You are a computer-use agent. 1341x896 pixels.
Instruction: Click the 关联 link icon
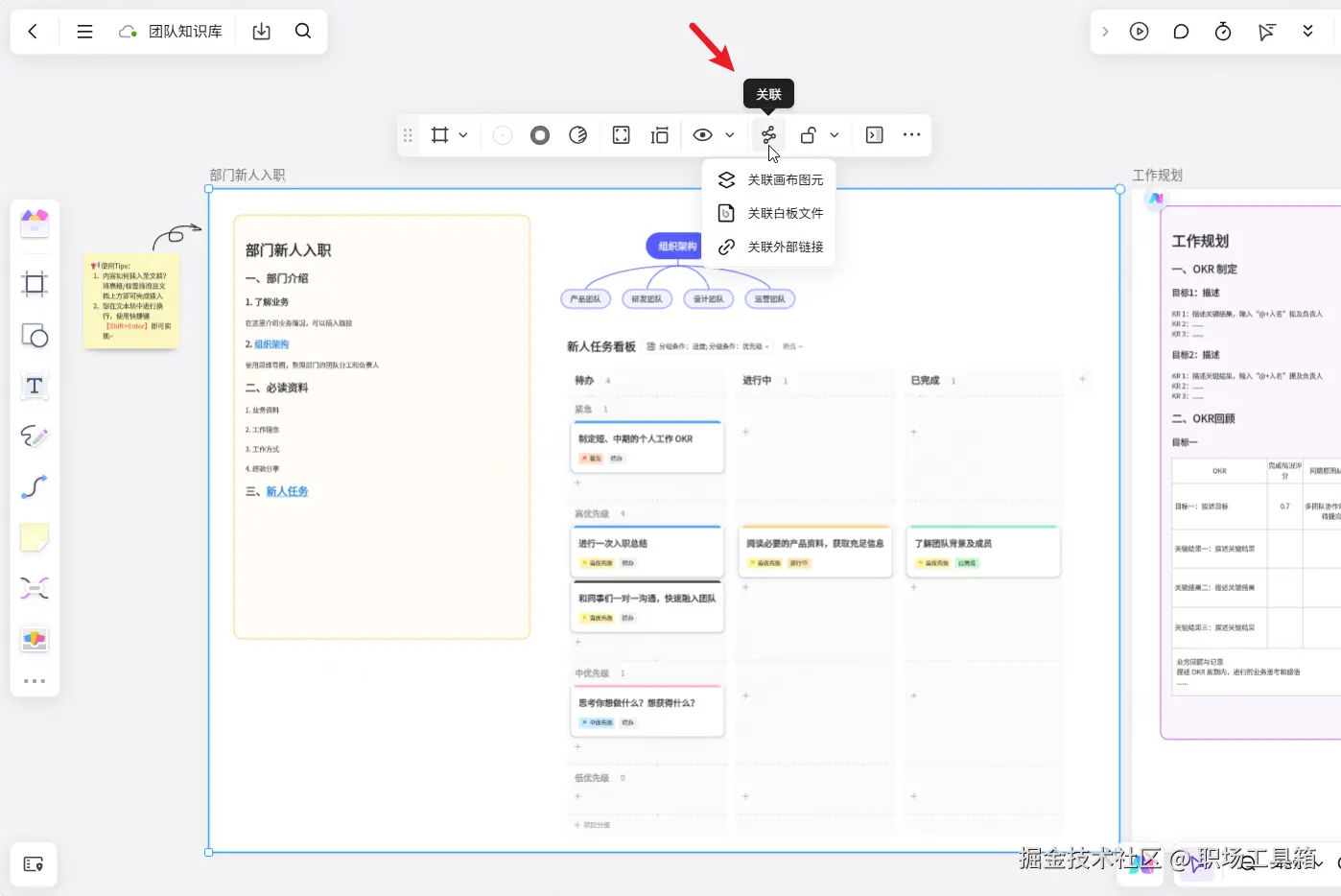[x=768, y=135]
